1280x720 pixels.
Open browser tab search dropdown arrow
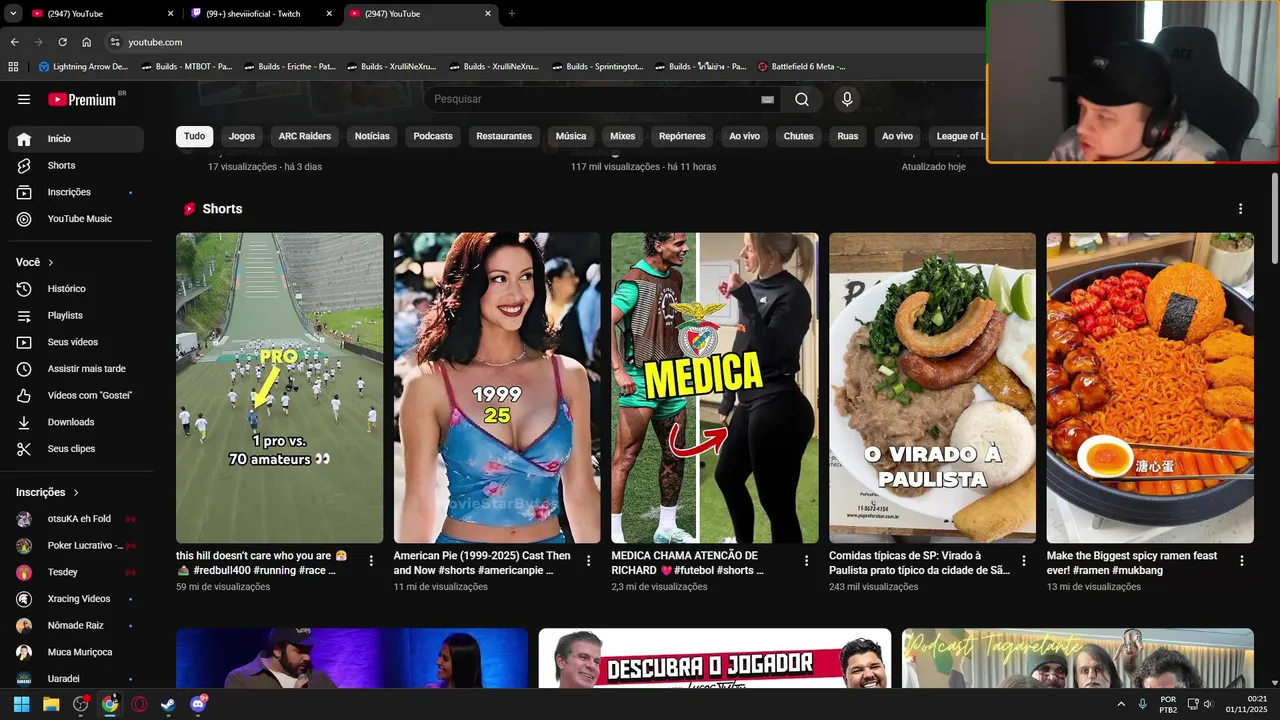tap(13, 14)
